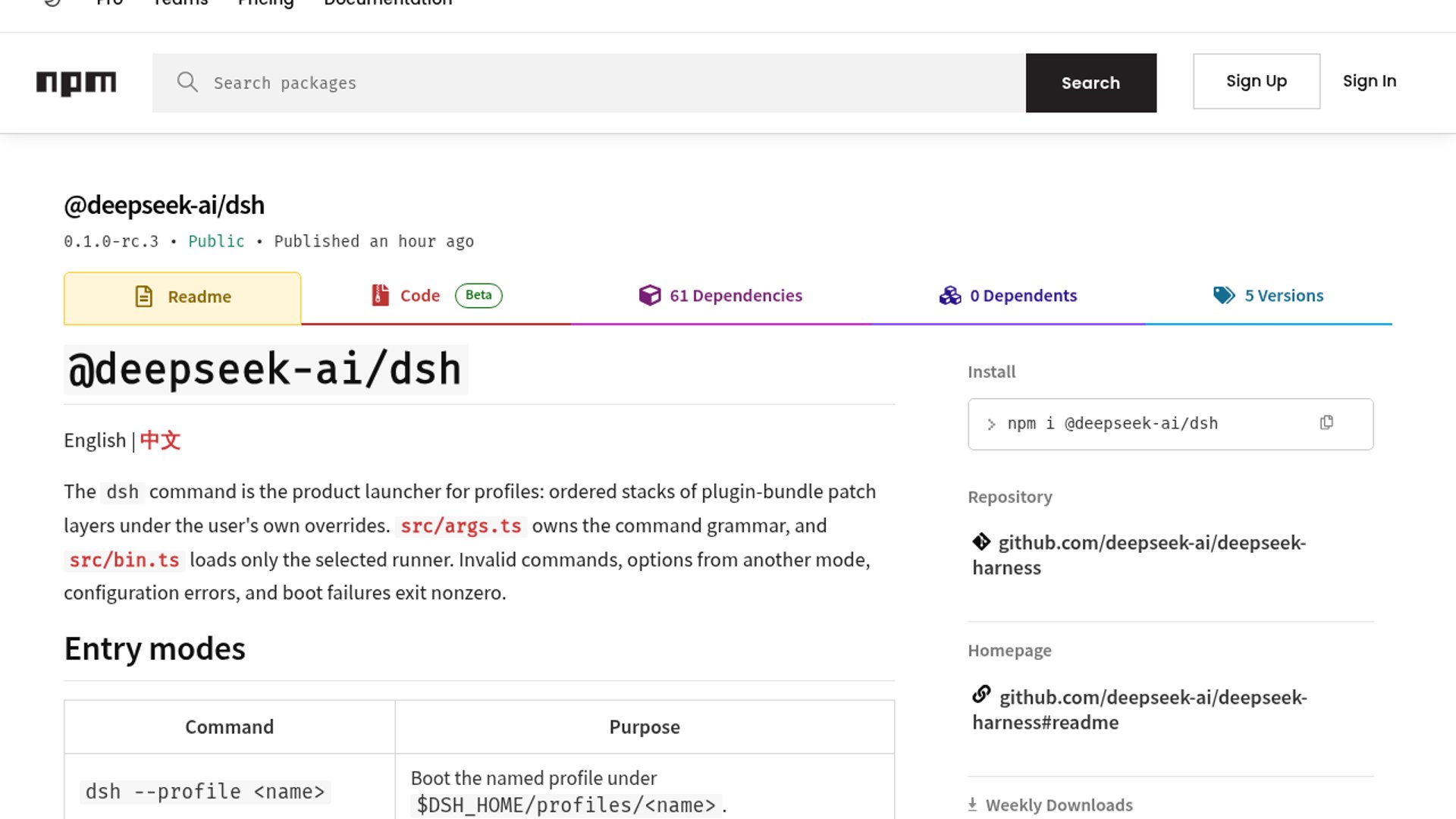The width and height of the screenshot is (1456, 819).
Task: Click the Weekly Downloads label
Action: (1059, 805)
